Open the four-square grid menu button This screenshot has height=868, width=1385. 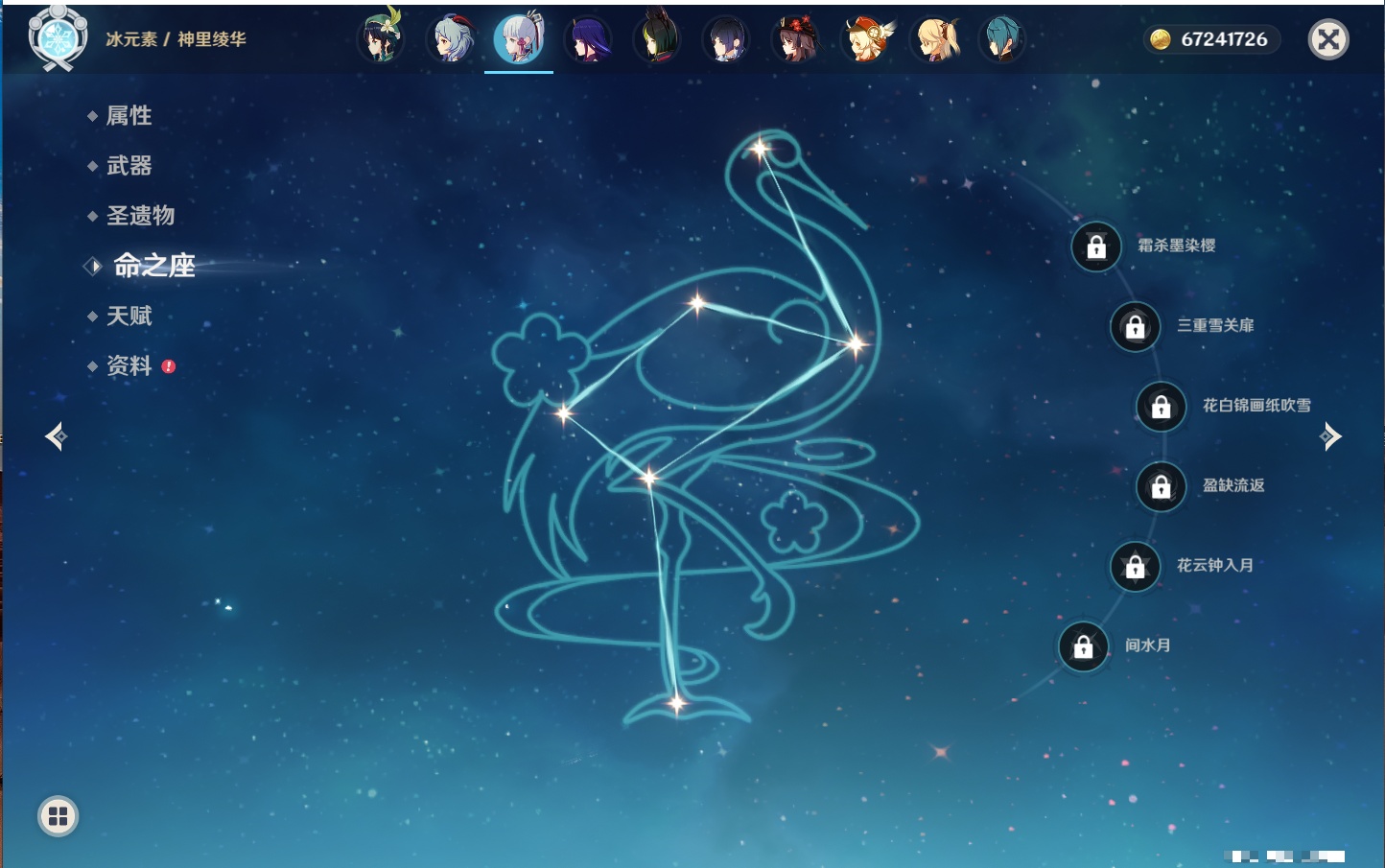click(x=59, y=816)
